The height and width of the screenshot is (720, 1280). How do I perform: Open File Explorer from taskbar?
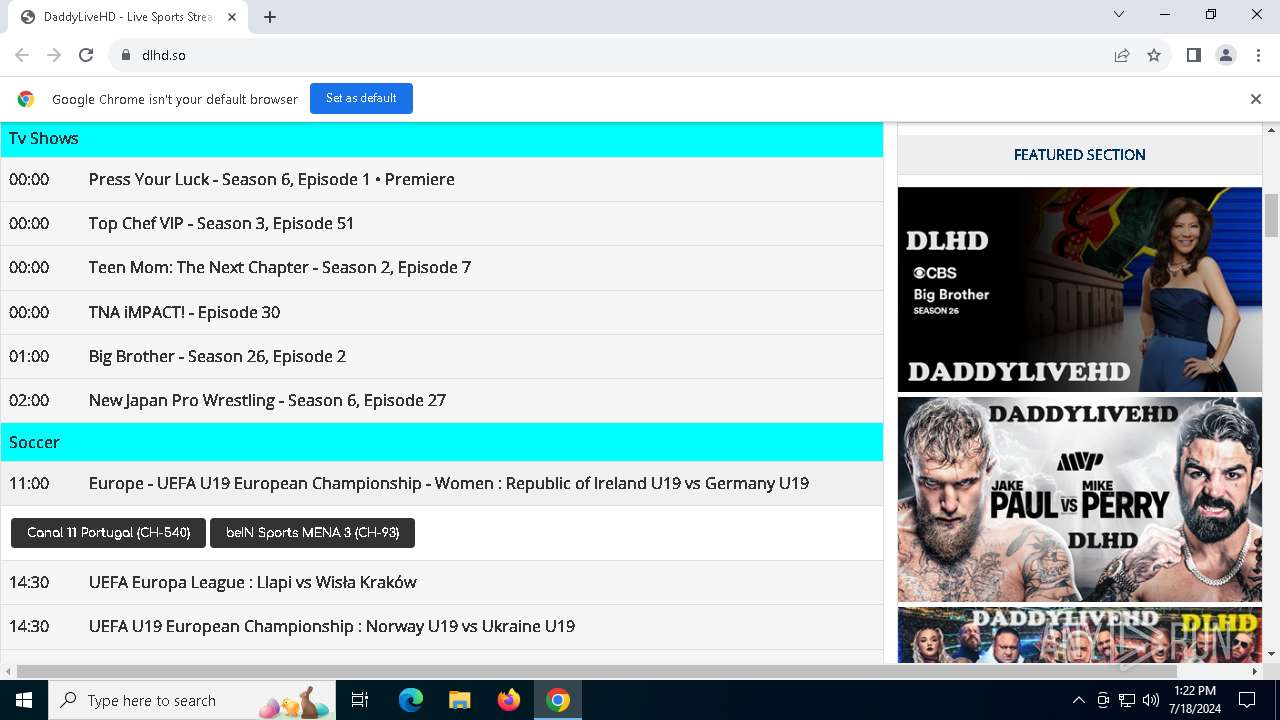coord(460,700)
